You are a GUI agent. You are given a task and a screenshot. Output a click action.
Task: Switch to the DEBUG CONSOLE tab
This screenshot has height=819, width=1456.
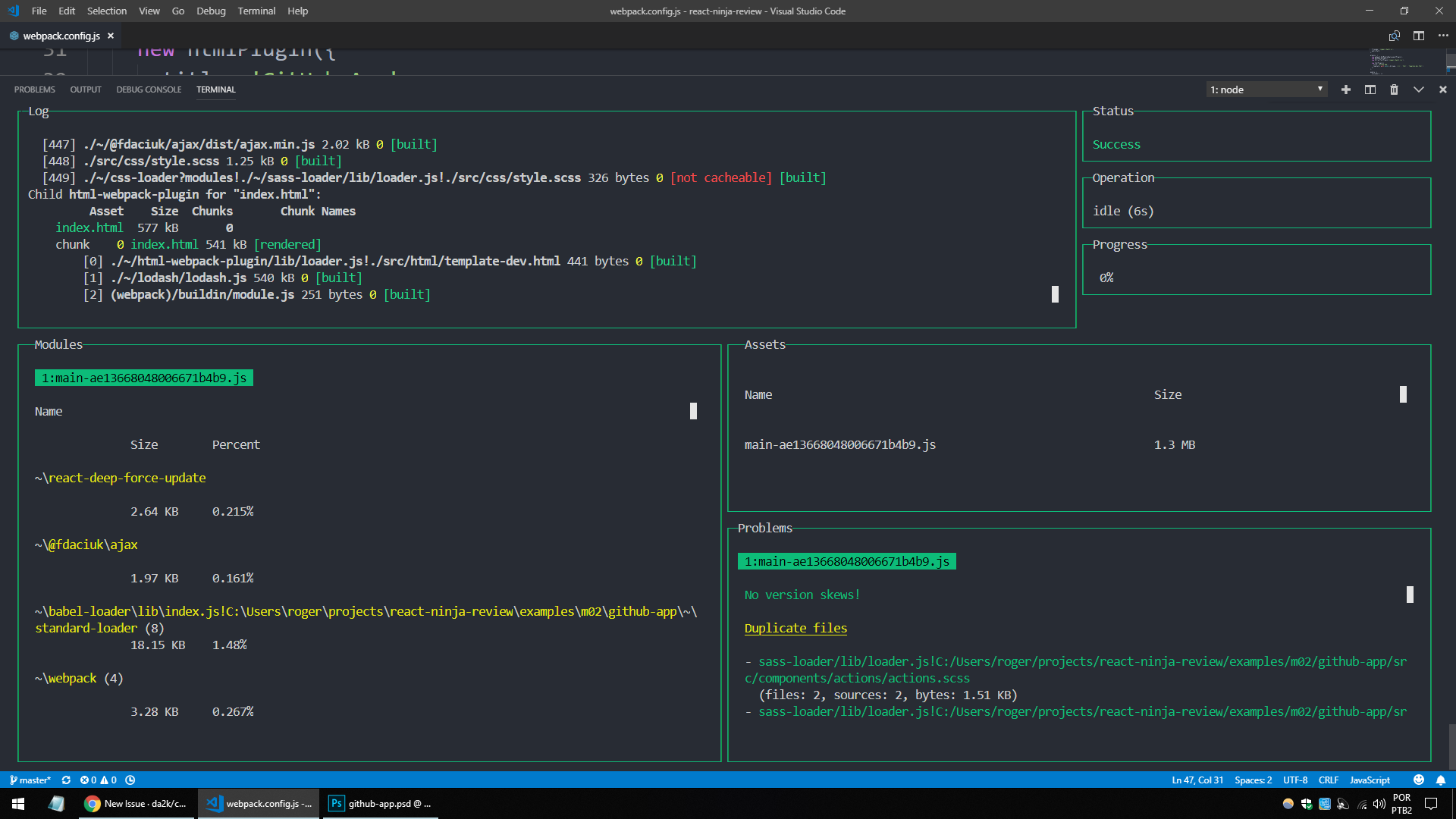tap(149, 89)
